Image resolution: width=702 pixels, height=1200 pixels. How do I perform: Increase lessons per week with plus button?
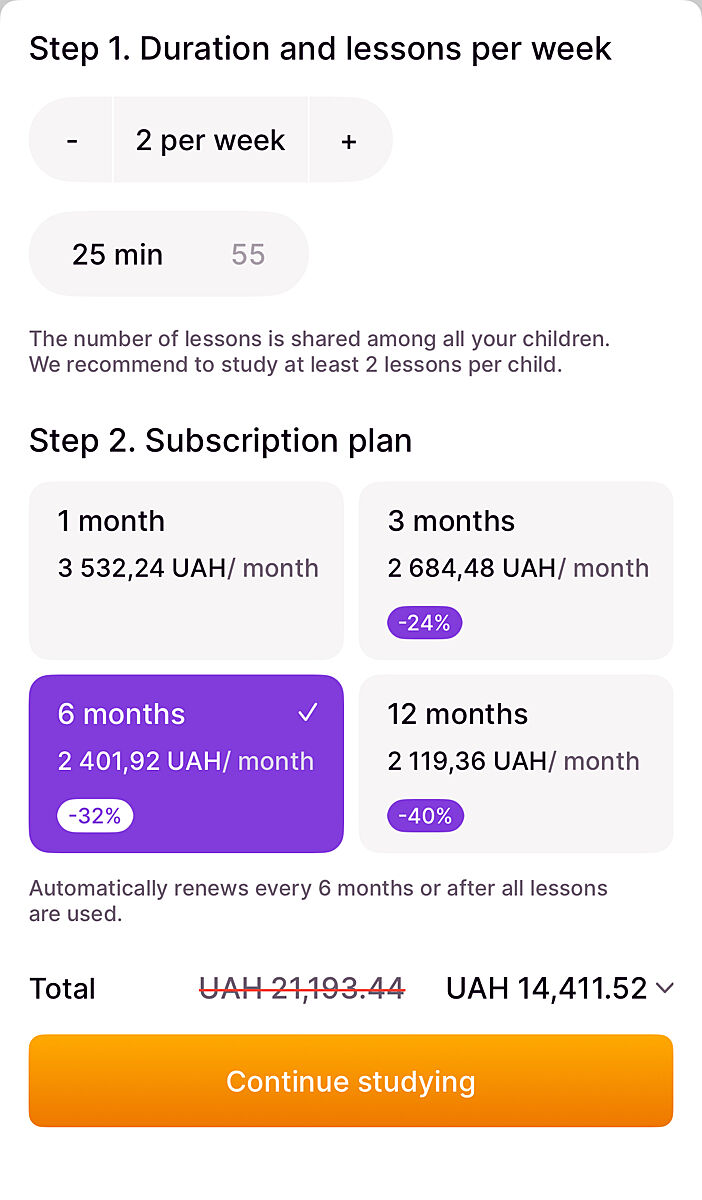349,141
